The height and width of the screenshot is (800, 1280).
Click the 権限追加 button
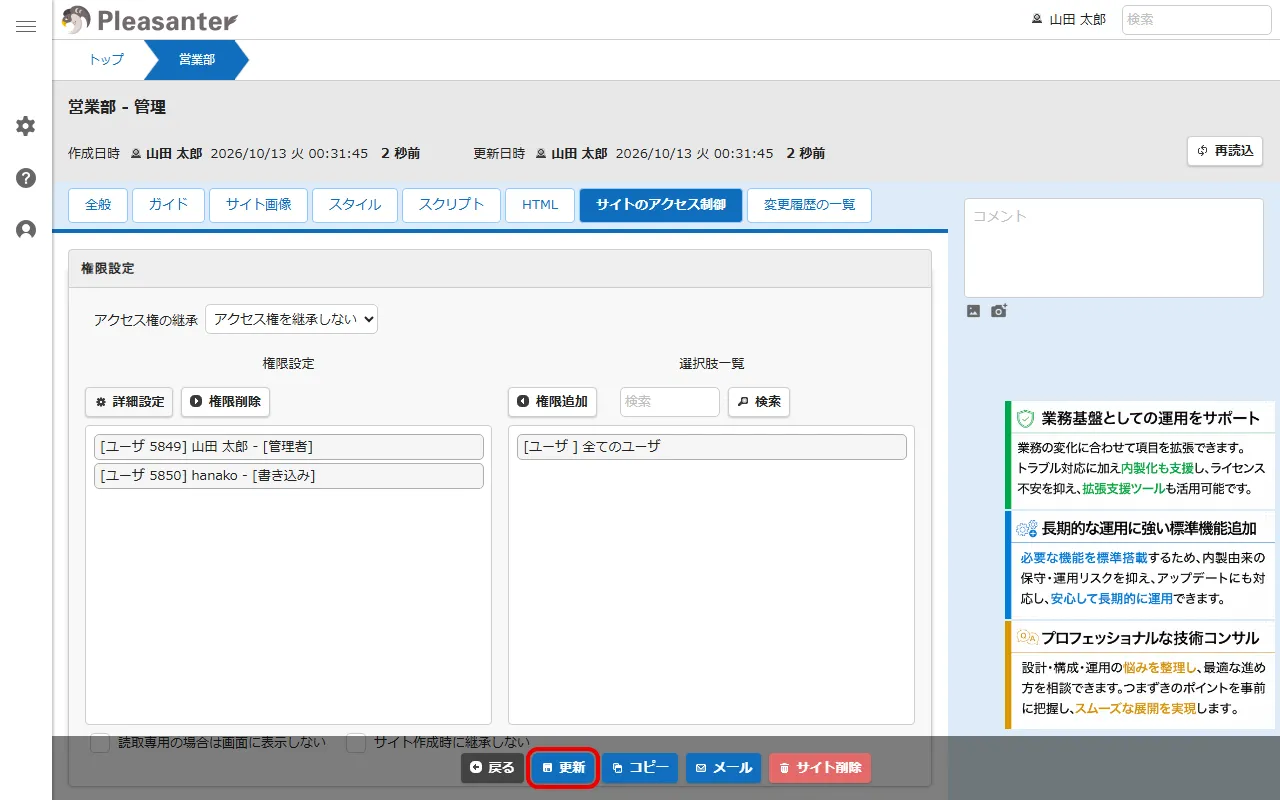pyautogui.click(x=552, y=402)
